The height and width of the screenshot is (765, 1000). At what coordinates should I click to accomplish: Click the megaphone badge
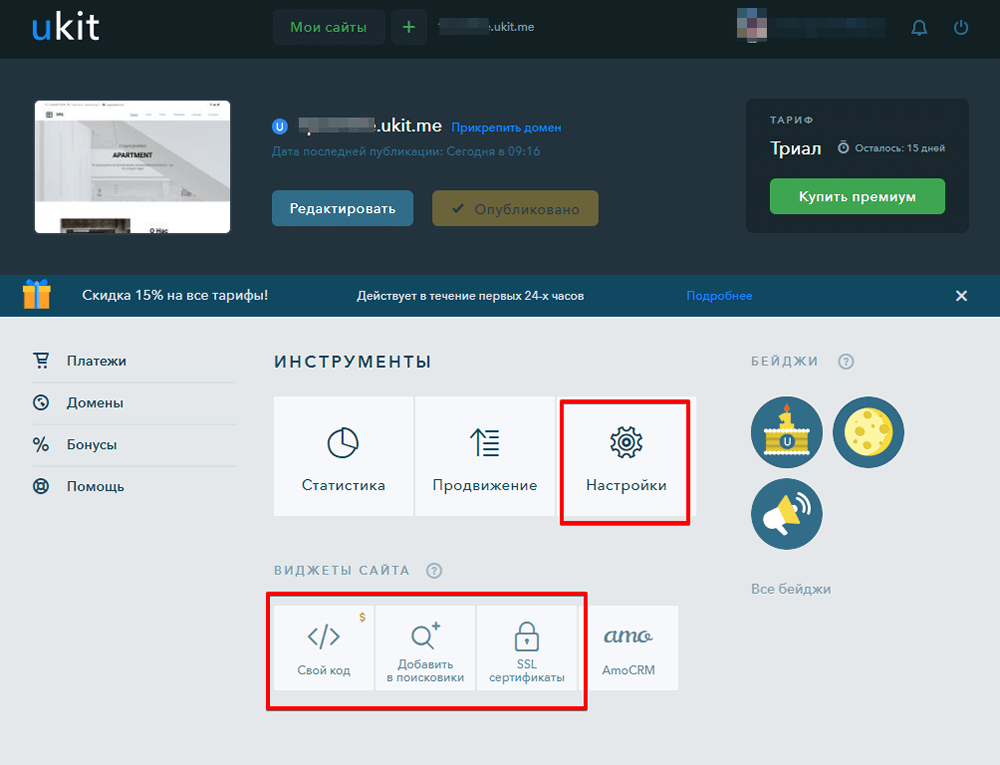point(787,513)
